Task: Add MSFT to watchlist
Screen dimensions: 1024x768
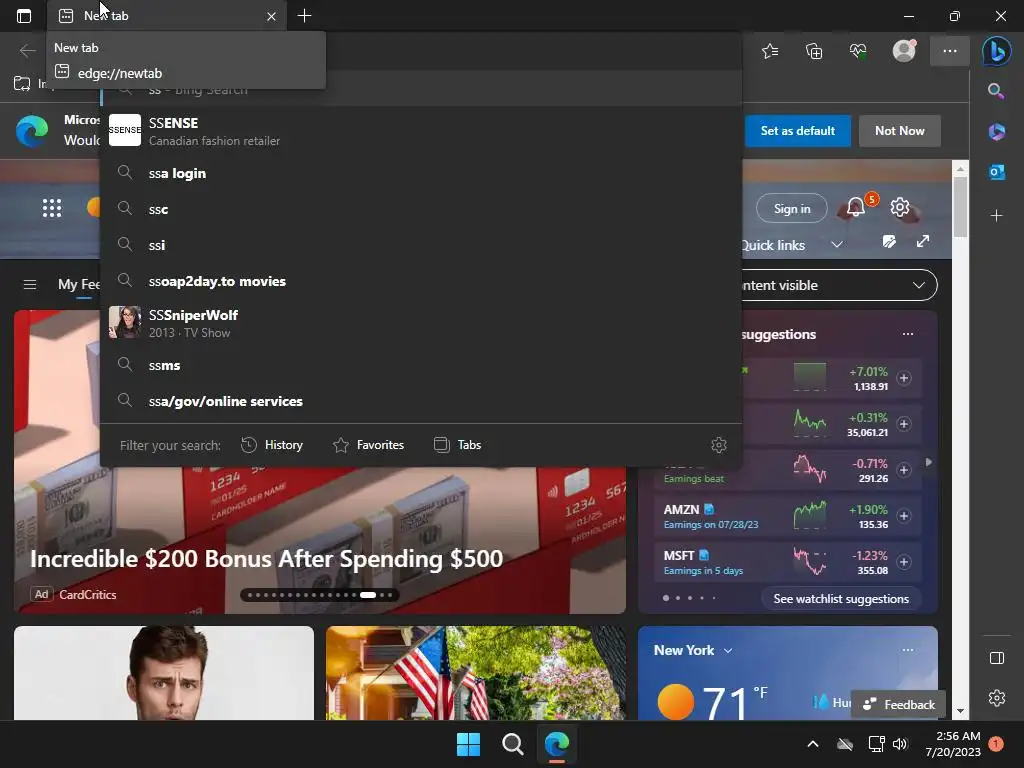Action: click(904, 562)
